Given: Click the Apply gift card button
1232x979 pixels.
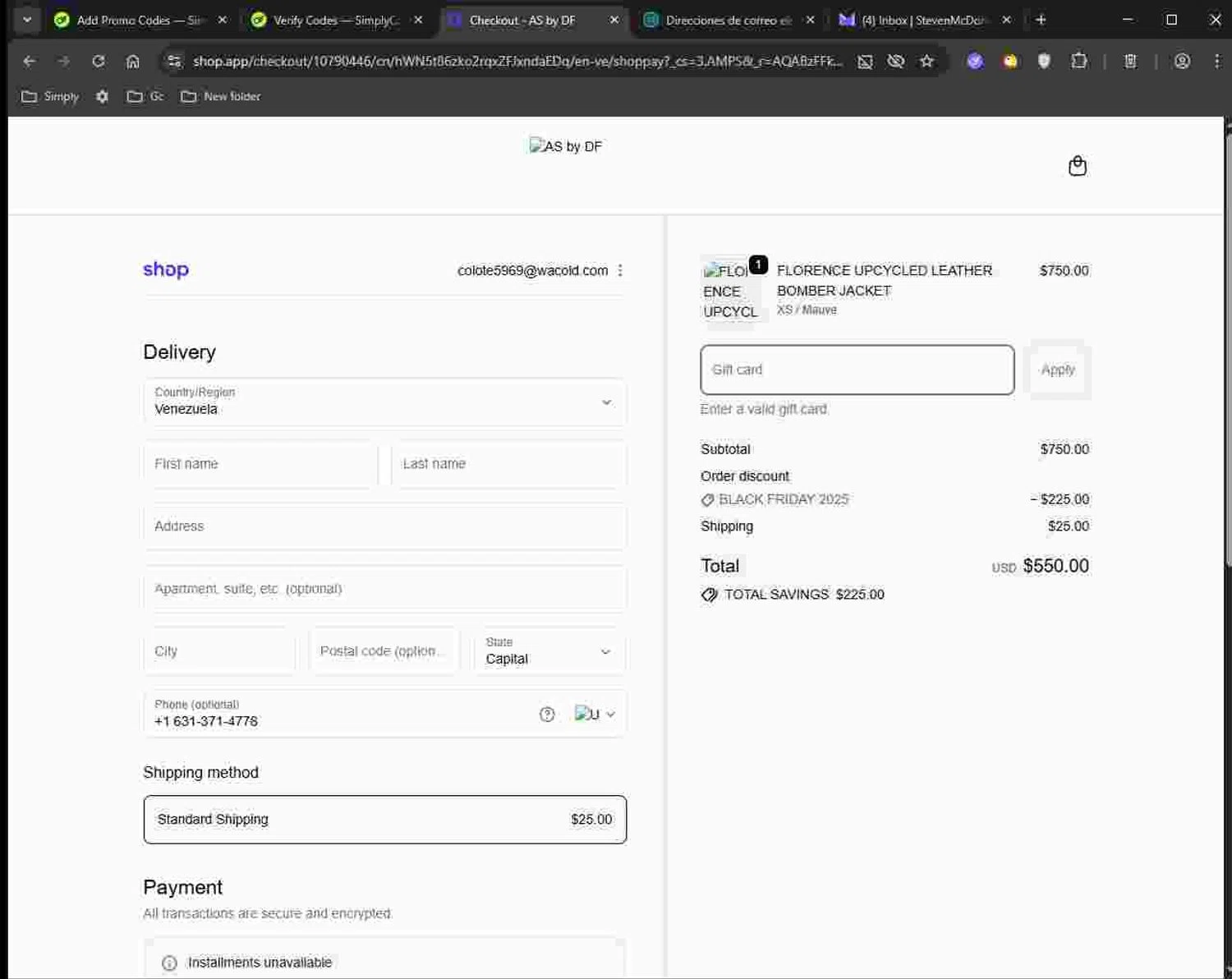Looking at the screenshot, I should (x=1058, y=370).
